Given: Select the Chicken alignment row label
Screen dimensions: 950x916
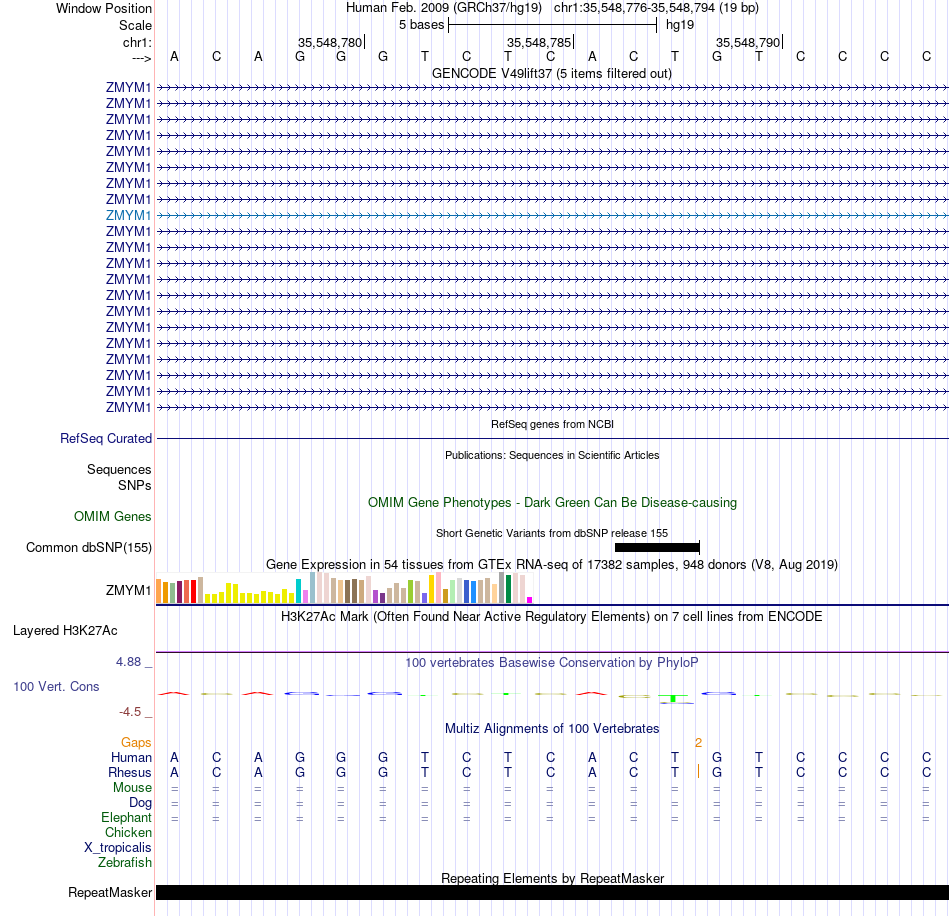Looking at the screenshot, I should click(128, 832).
